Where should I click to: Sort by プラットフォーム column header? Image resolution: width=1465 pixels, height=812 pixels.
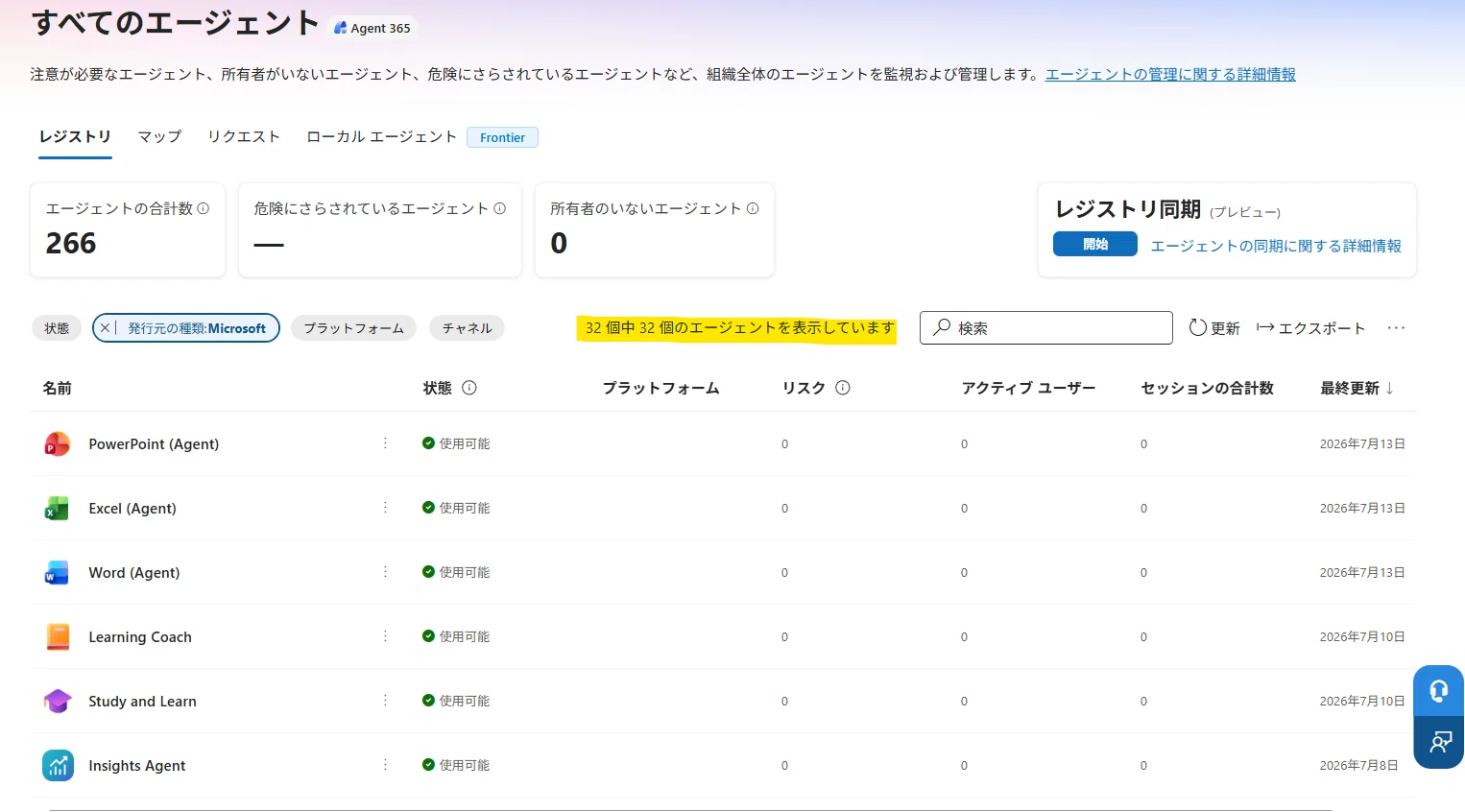[660, 388]
